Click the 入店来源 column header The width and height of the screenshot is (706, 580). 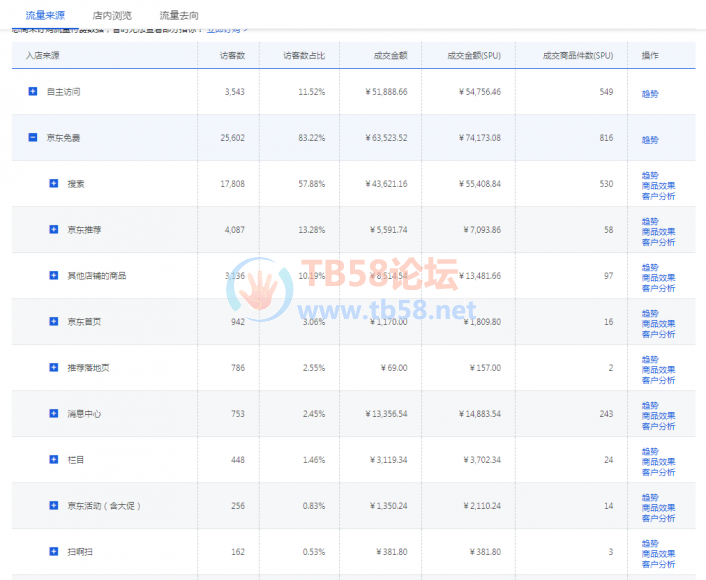[x=42, y=55]
